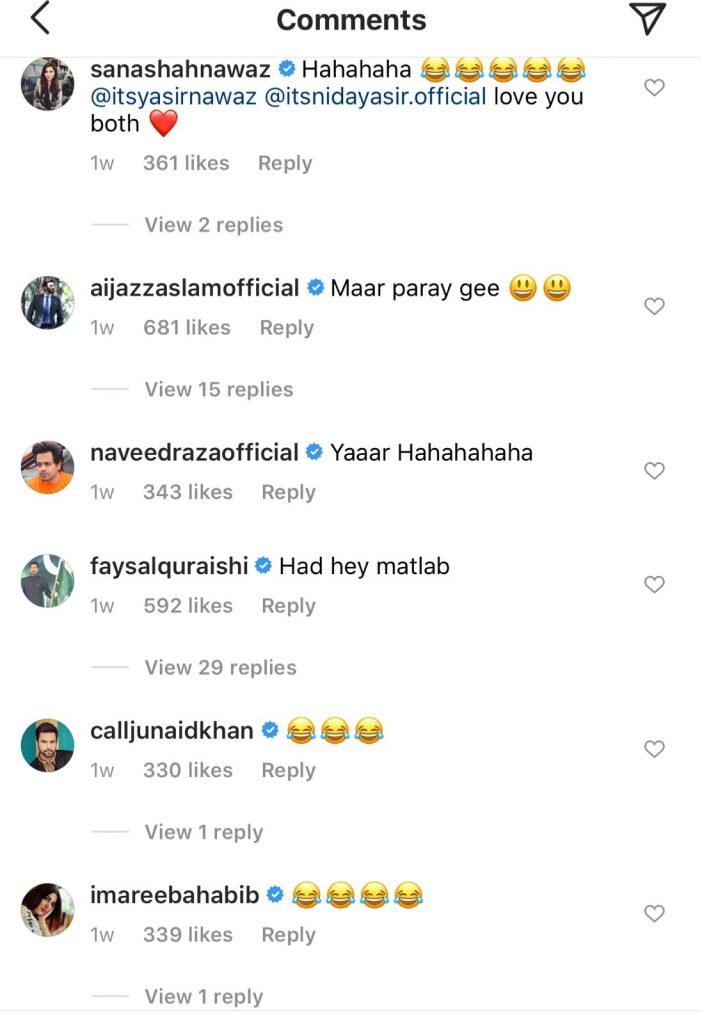Open calljunaidkhan's username profile link

(x=172, y=731)
